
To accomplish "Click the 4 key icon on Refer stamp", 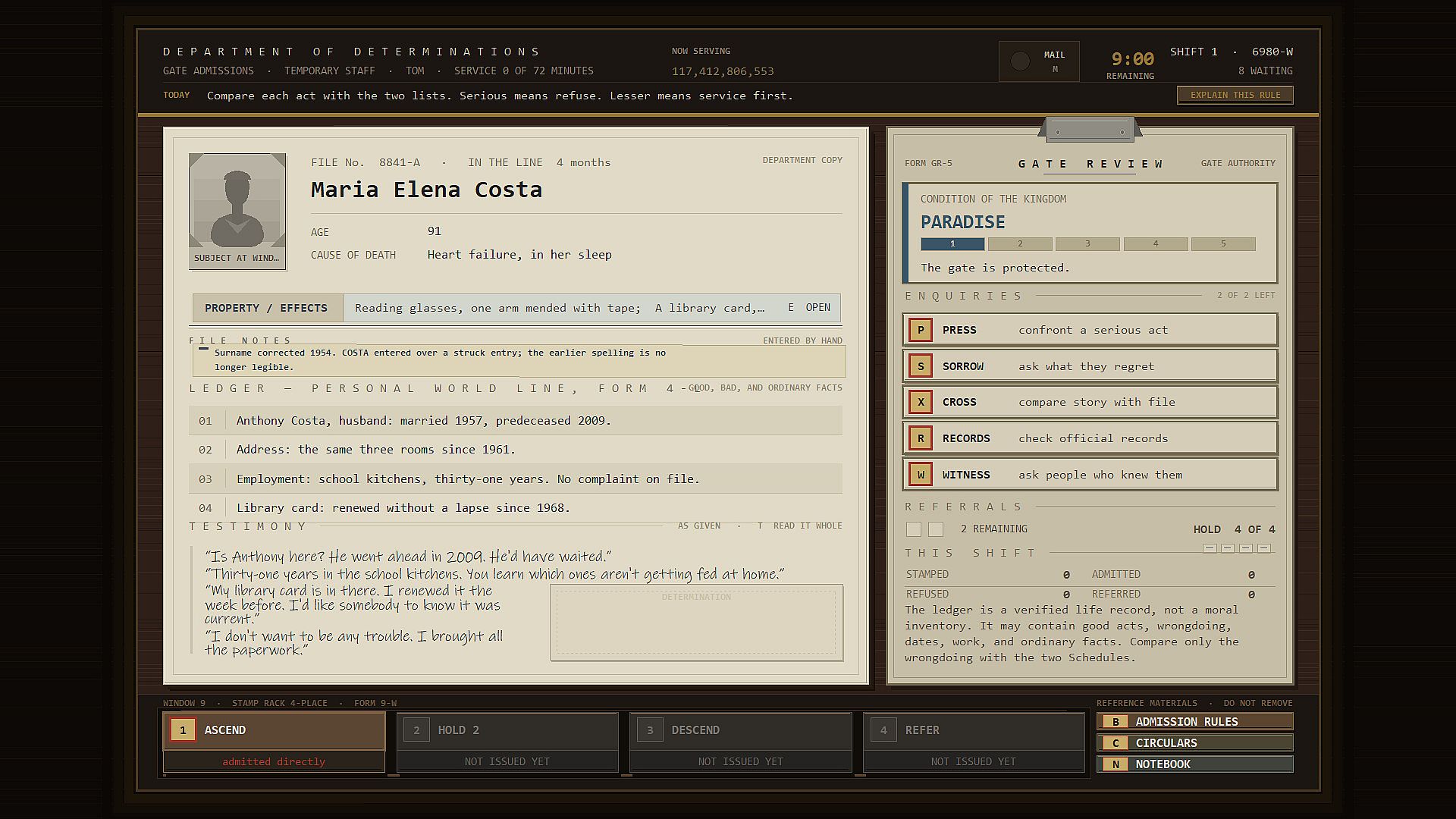I will [883, 730].
